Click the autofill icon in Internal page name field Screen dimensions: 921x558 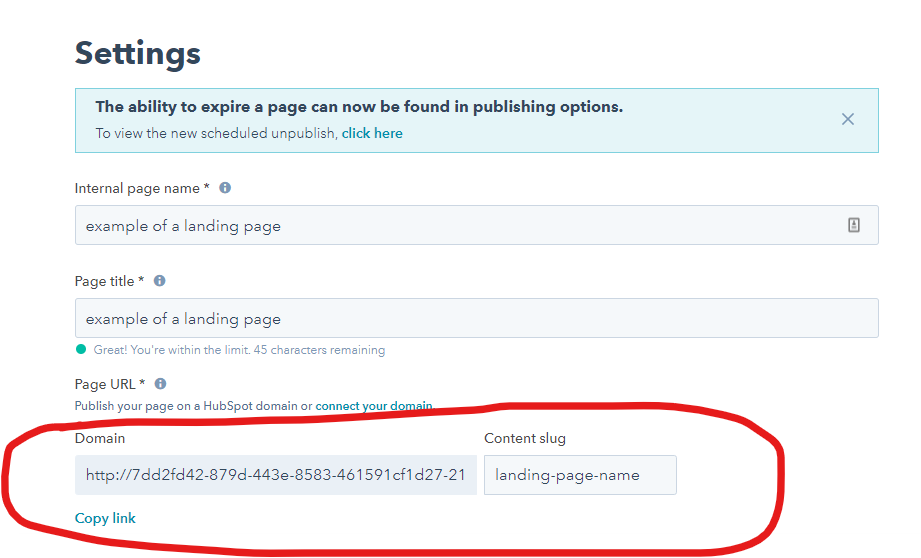853,225
